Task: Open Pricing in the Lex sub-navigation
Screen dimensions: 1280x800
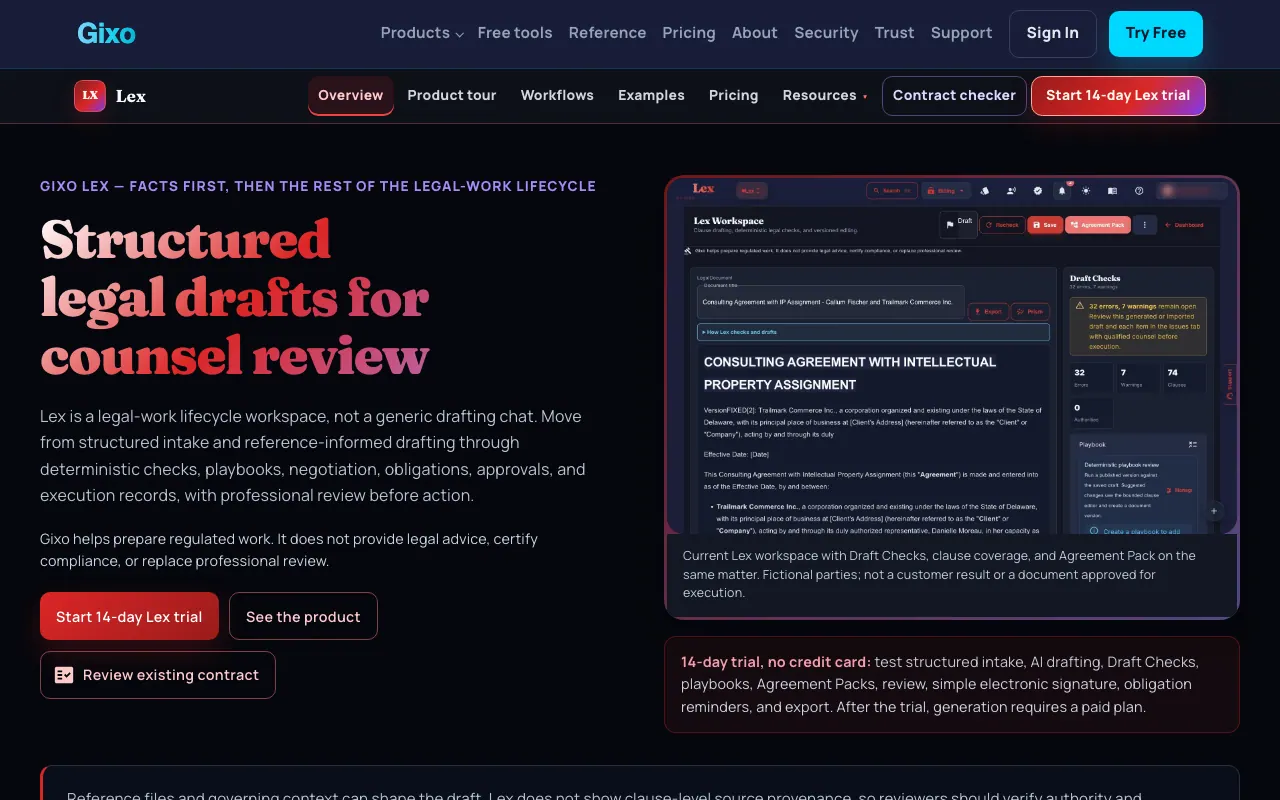Action: click(x=733, y=96)
